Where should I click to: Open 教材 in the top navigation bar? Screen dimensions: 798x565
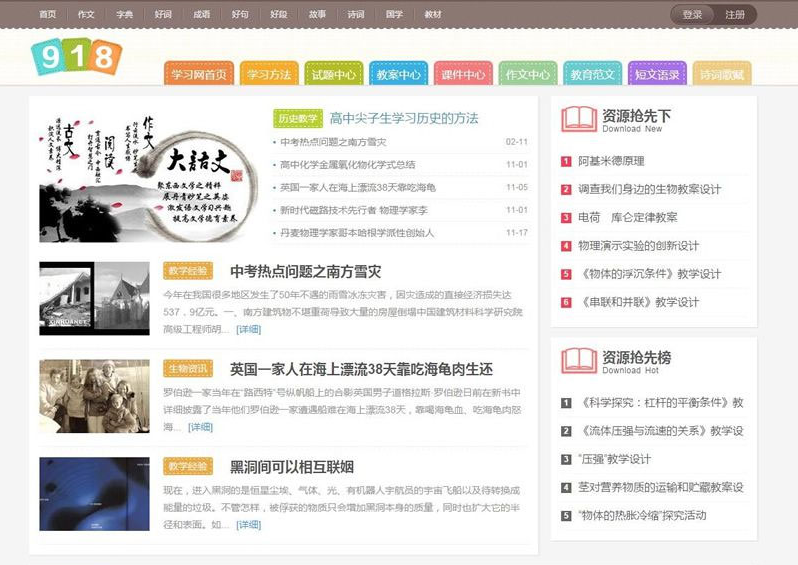(433, 14)
